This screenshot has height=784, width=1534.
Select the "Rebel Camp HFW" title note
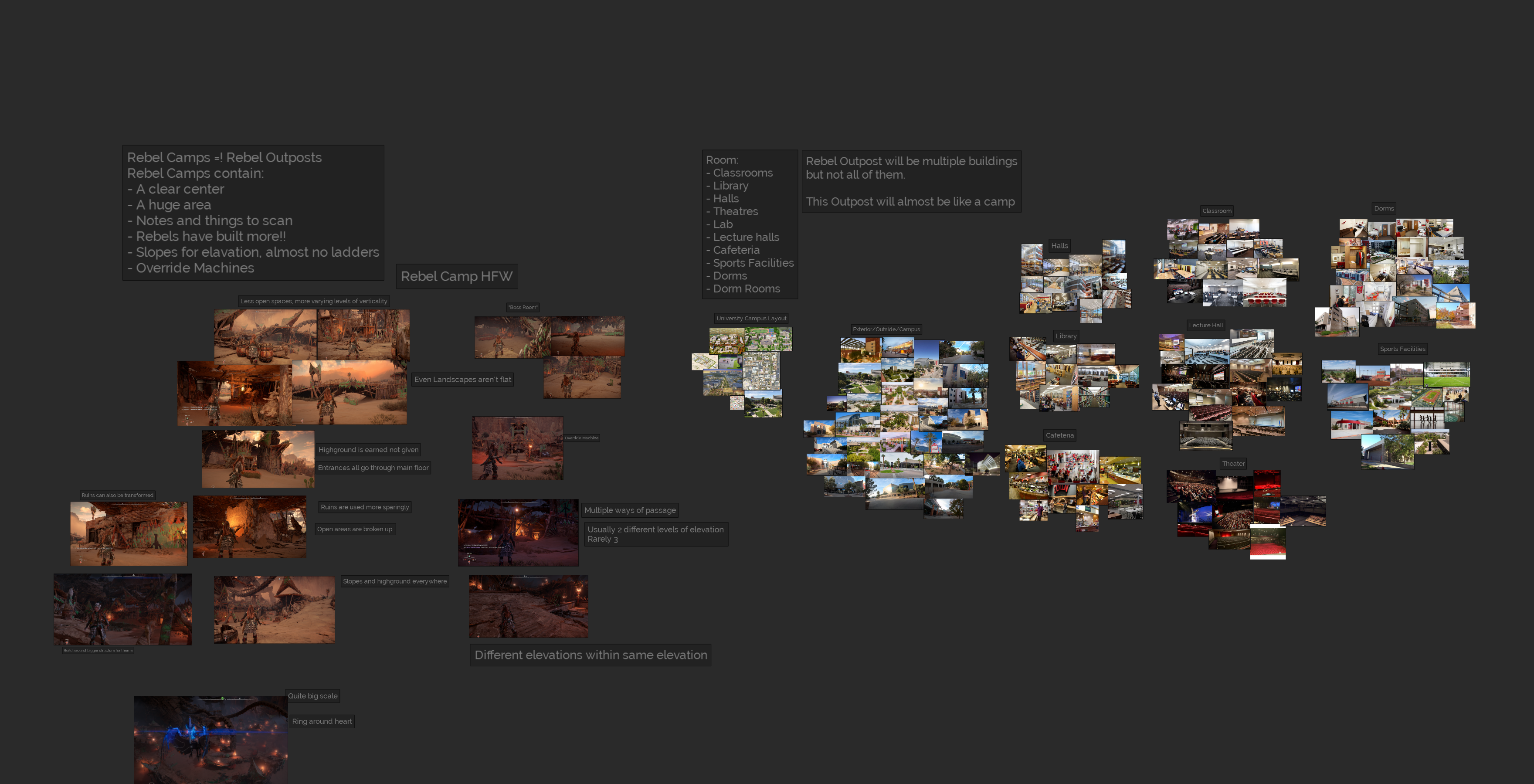click(457, 276)
